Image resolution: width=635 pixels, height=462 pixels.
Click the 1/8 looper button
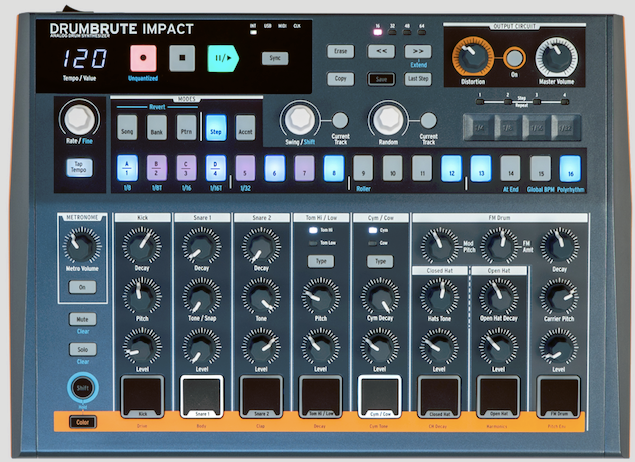(508, 128)
